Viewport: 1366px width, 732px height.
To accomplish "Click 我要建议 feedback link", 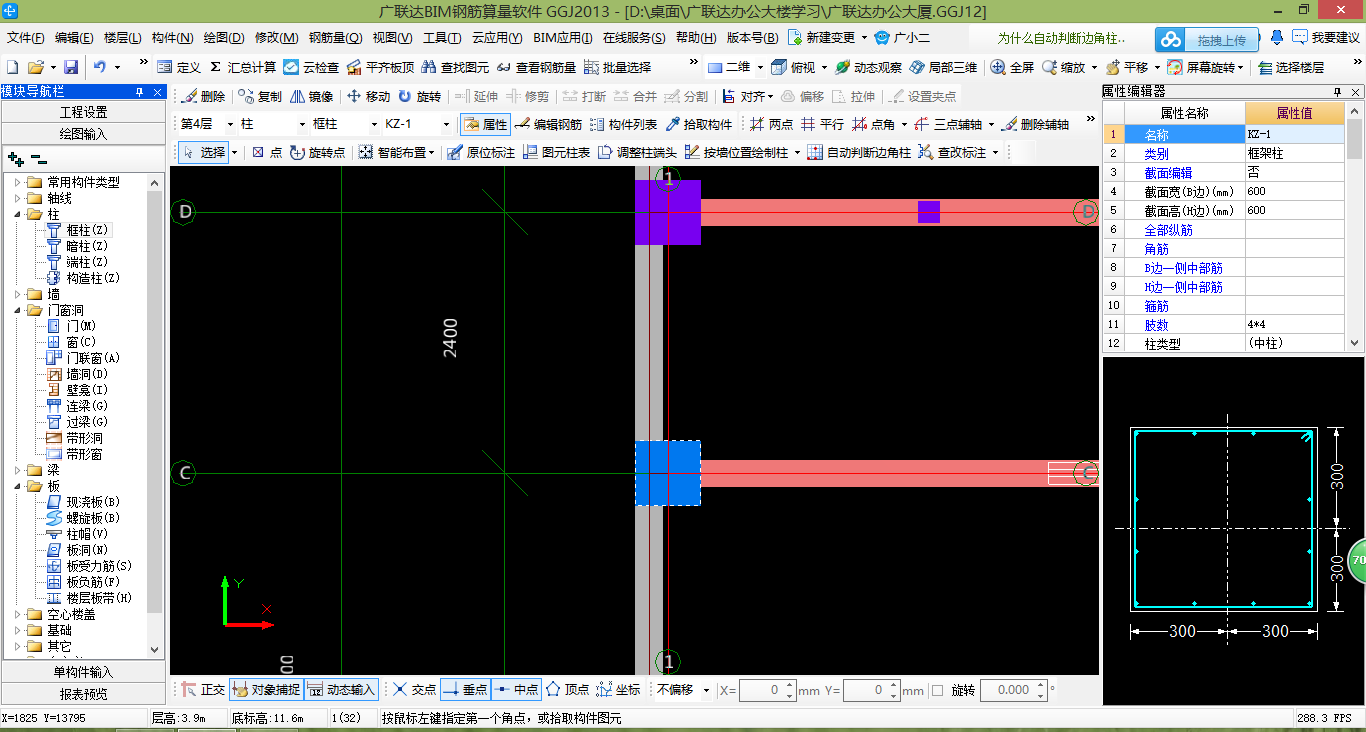I will pyautogui.click(x=1325, y=38).
